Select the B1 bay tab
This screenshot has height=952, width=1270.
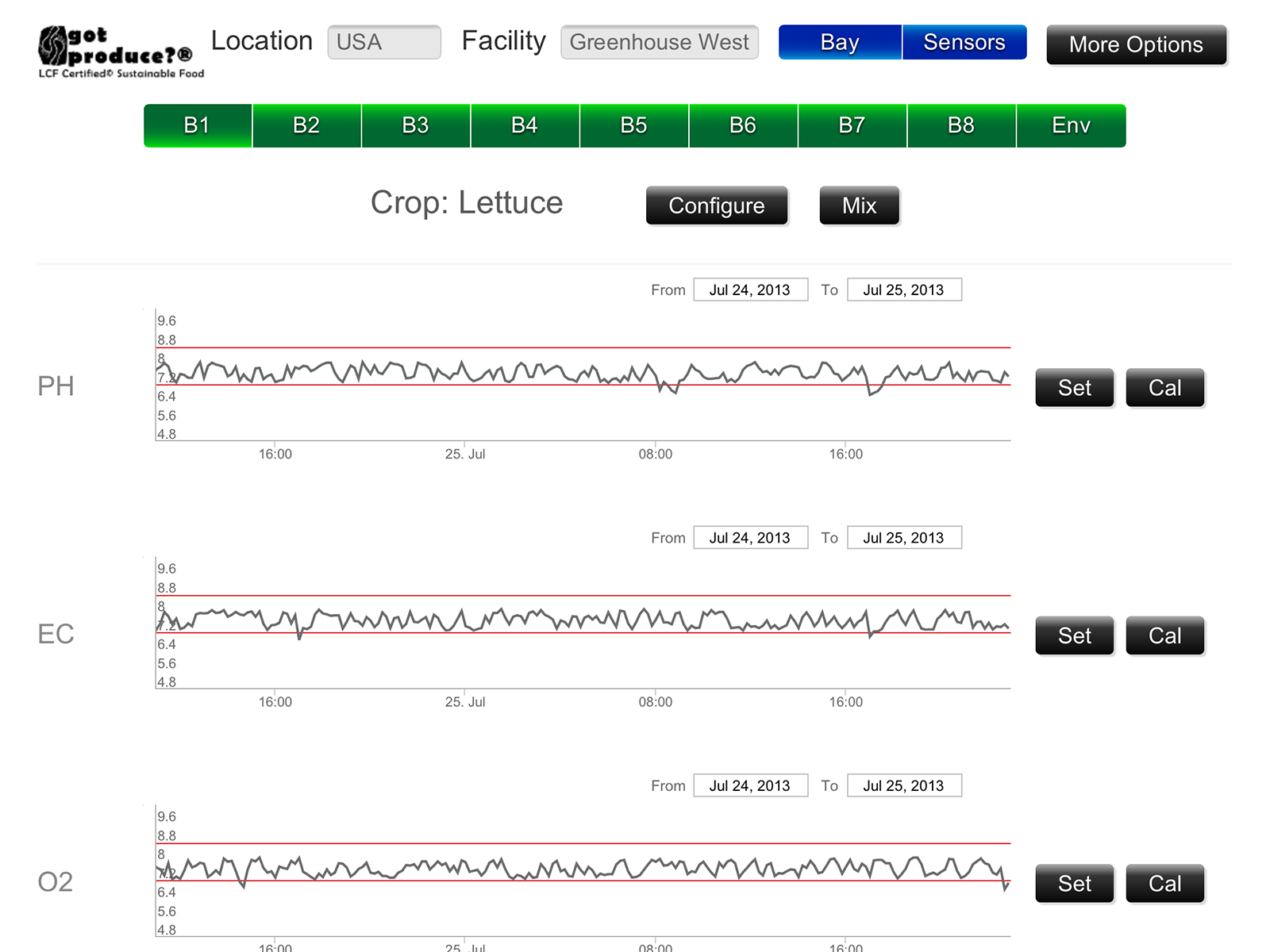198,125
